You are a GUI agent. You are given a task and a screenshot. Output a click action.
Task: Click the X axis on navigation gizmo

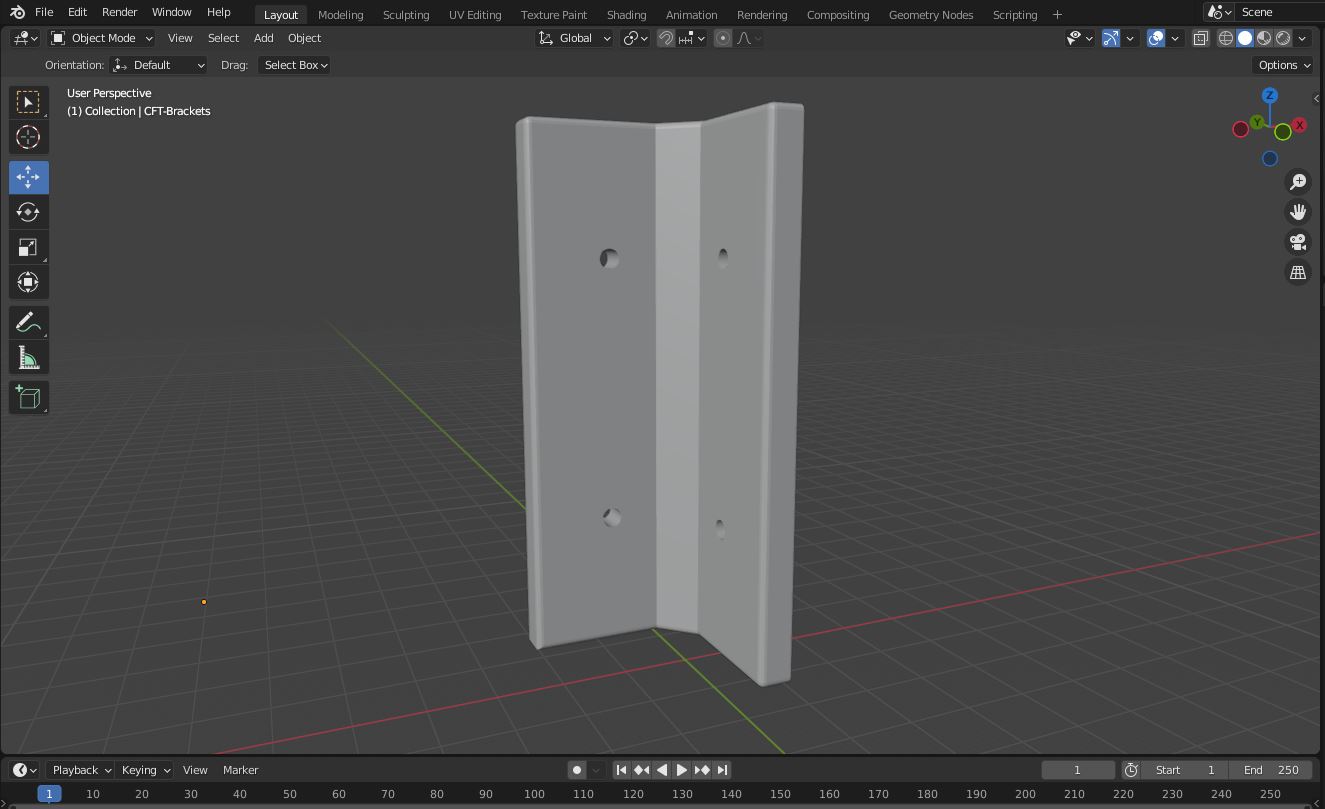click(x=1299, y=125)
